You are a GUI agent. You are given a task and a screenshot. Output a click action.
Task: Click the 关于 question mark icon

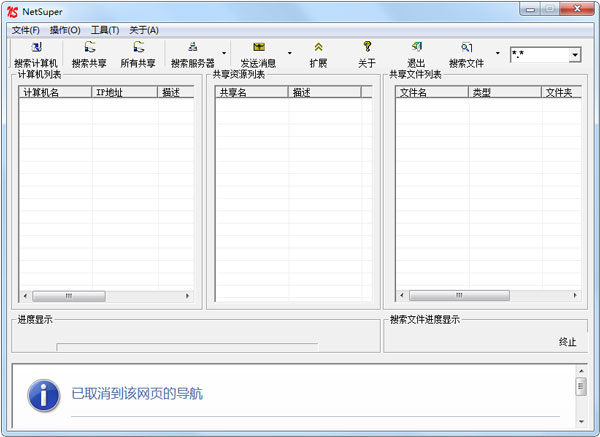click(367, 47)
